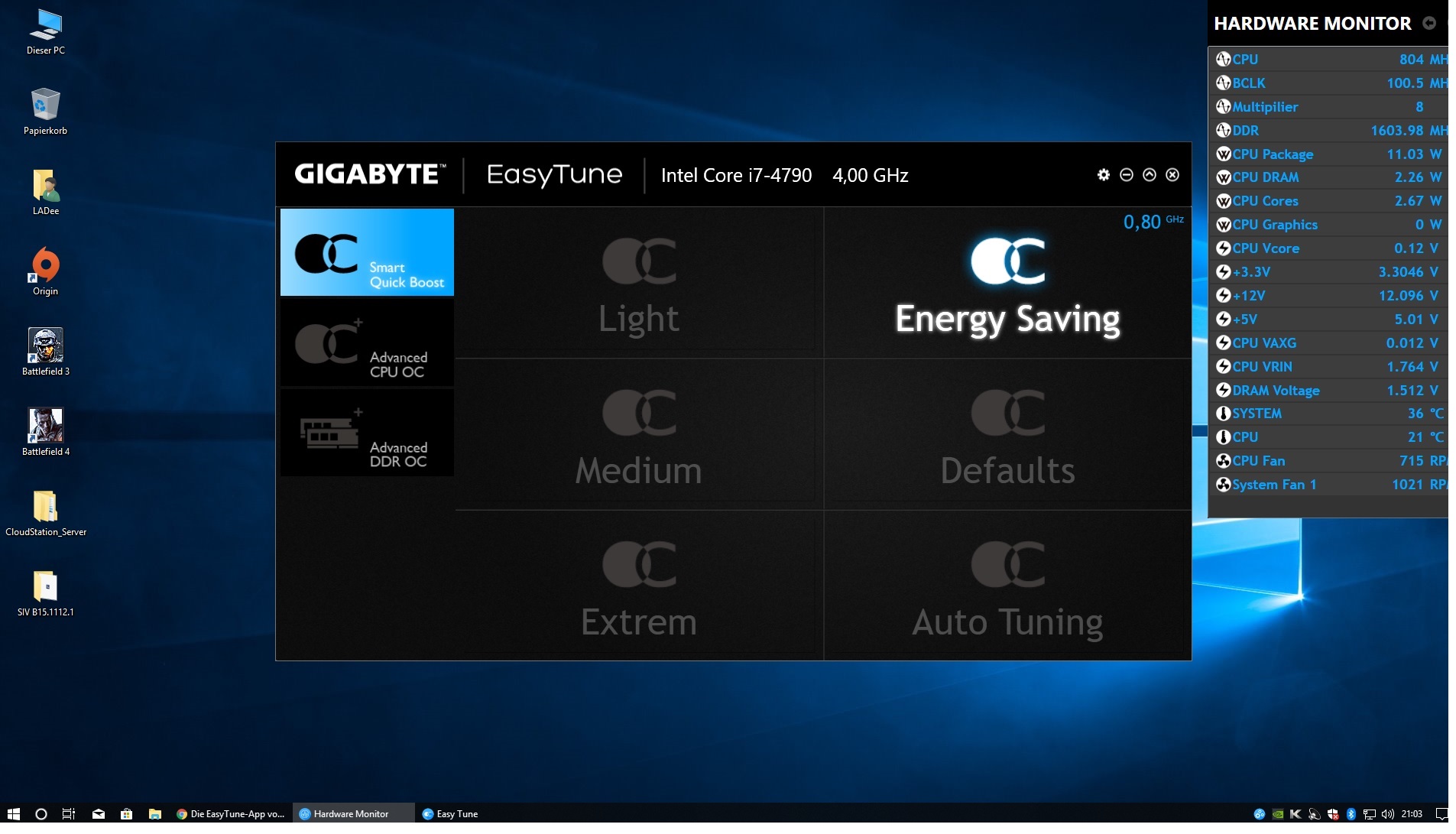Select System Fan 1 row
Image resolution: width=1456 pixels, height=834 pixels.
click(1330, 485)
